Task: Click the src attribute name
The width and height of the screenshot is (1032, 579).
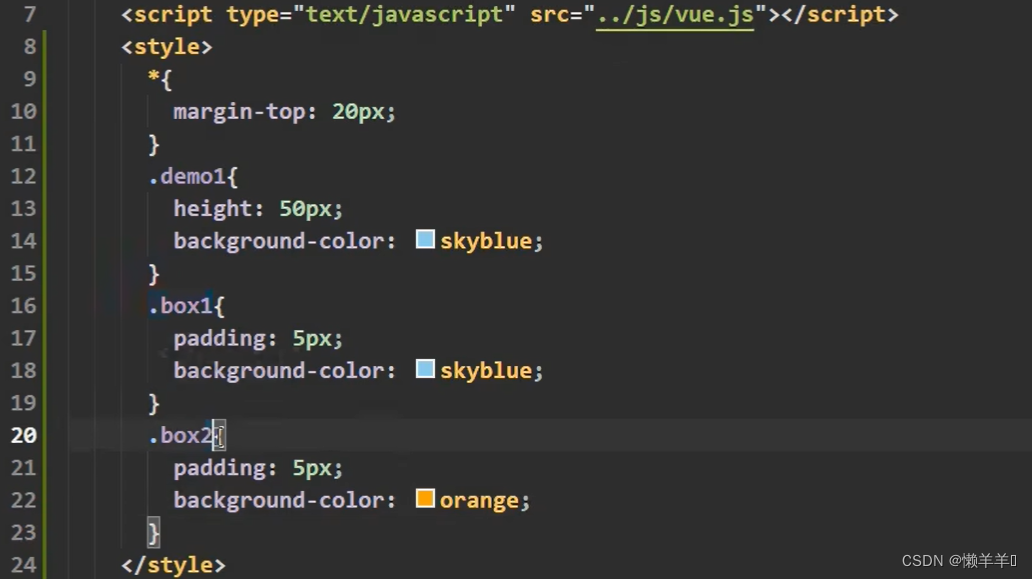Action: (x=550, y=14)
